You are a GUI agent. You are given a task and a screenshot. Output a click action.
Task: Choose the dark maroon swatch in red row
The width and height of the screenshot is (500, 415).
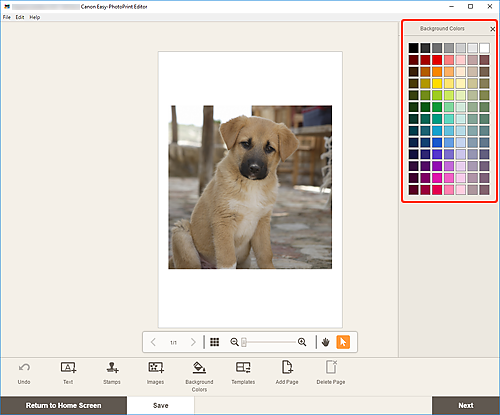tap(413, 60)
